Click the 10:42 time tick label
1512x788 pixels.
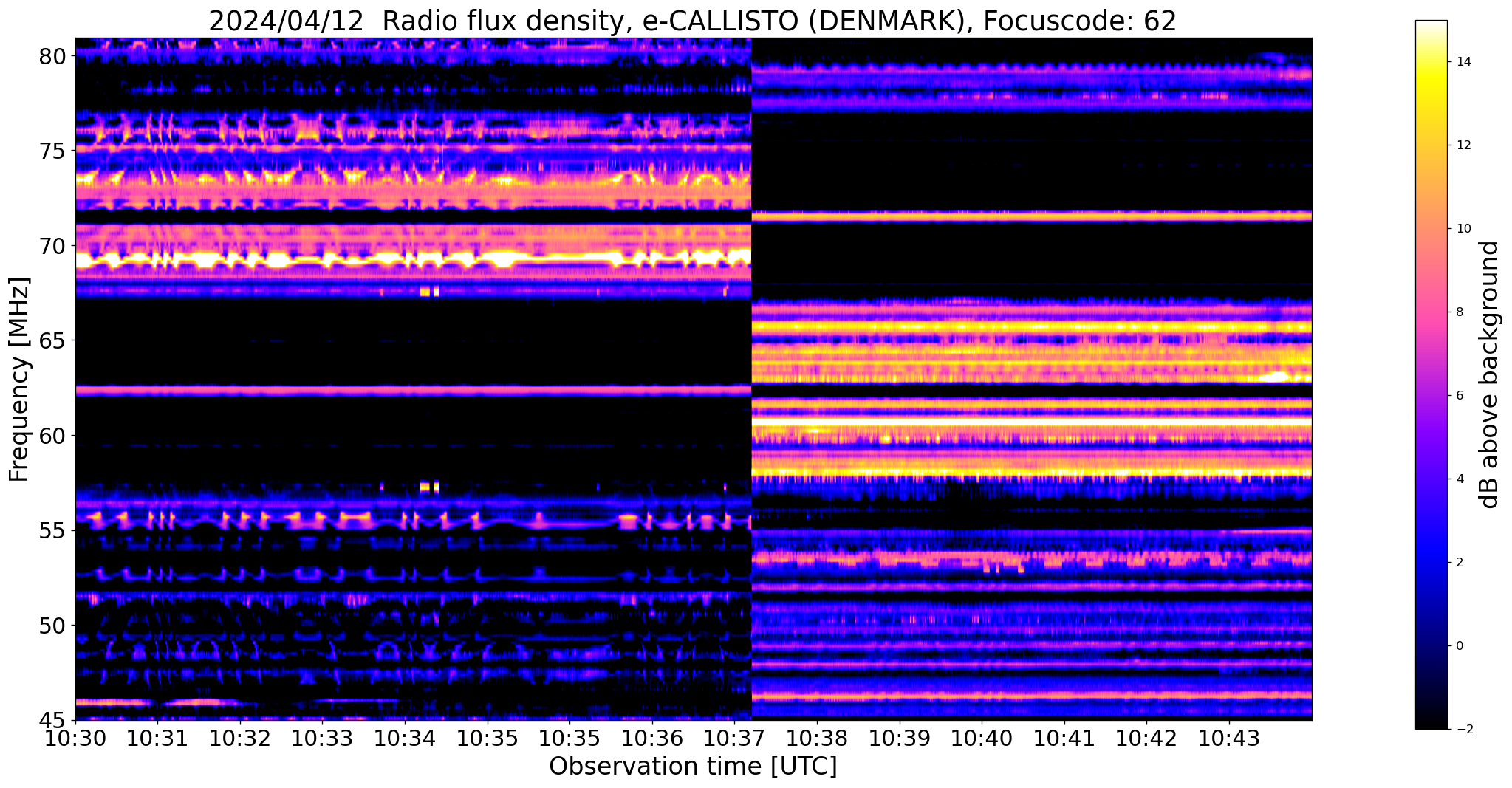[x=1147, y=739]
